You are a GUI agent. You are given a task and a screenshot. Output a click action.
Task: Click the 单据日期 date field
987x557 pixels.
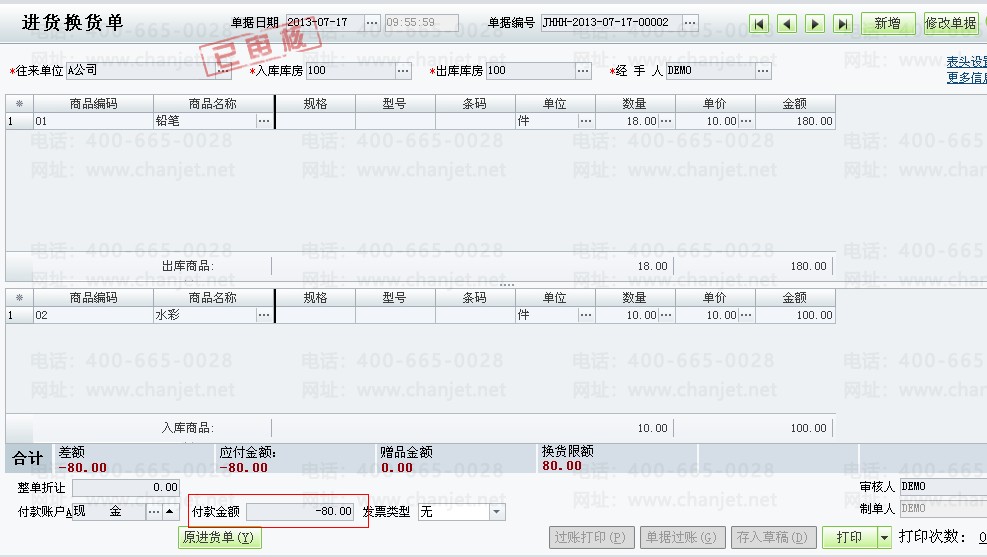point(324,23)
